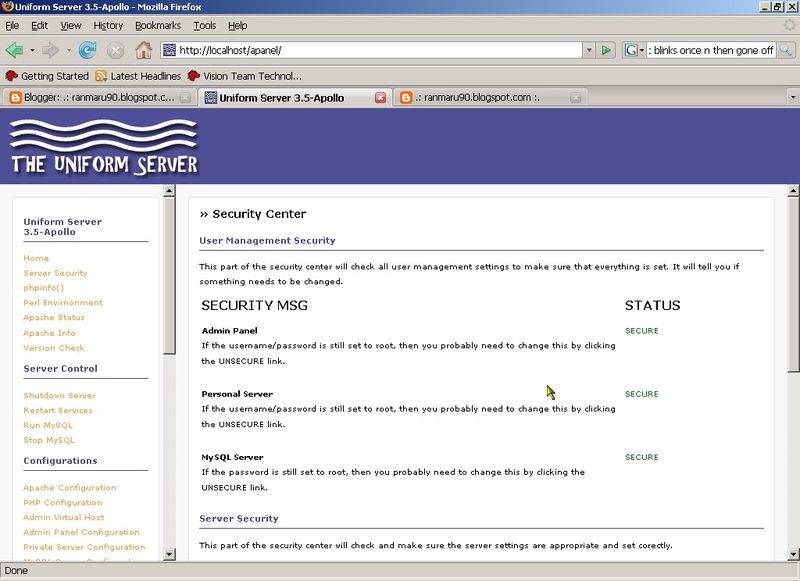Click the main page scrollbar thumb

click(793, 285)
